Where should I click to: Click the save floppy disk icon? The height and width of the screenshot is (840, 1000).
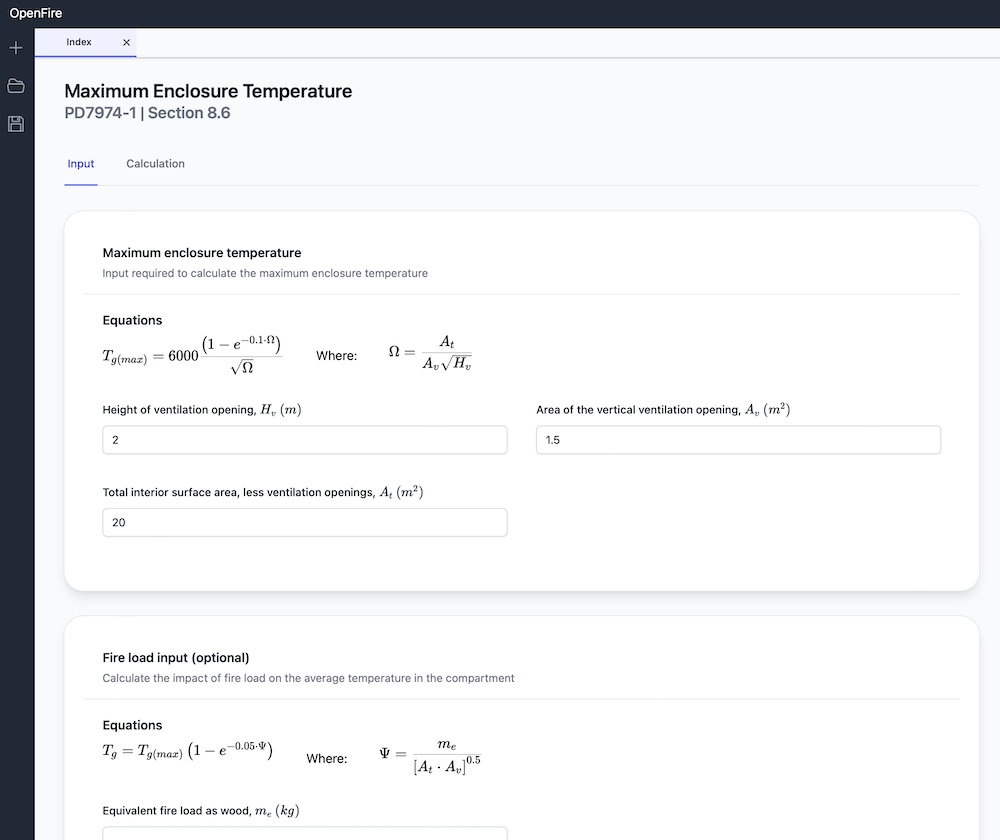pyautogui.click(x=16, y=124)
